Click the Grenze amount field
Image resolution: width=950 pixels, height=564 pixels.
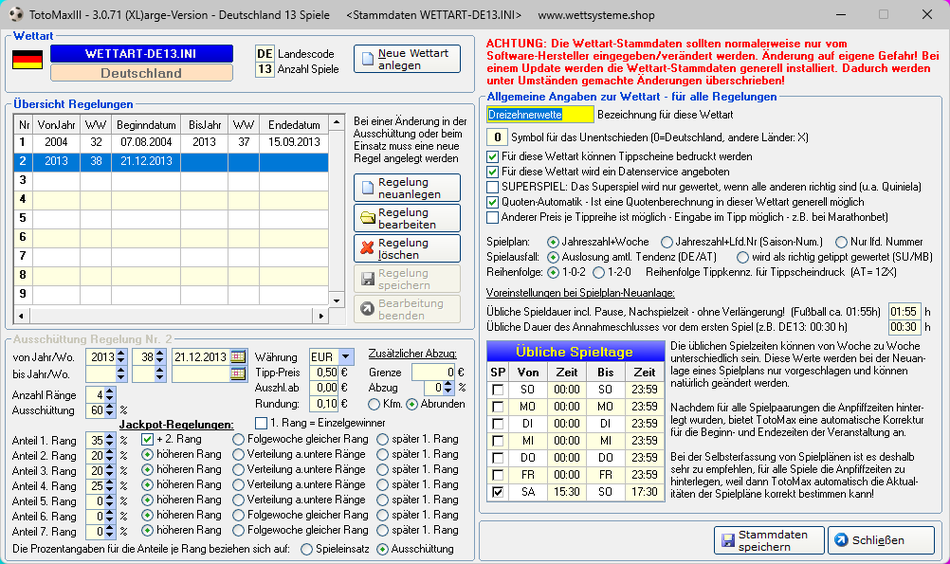click(x=433, y=373)
